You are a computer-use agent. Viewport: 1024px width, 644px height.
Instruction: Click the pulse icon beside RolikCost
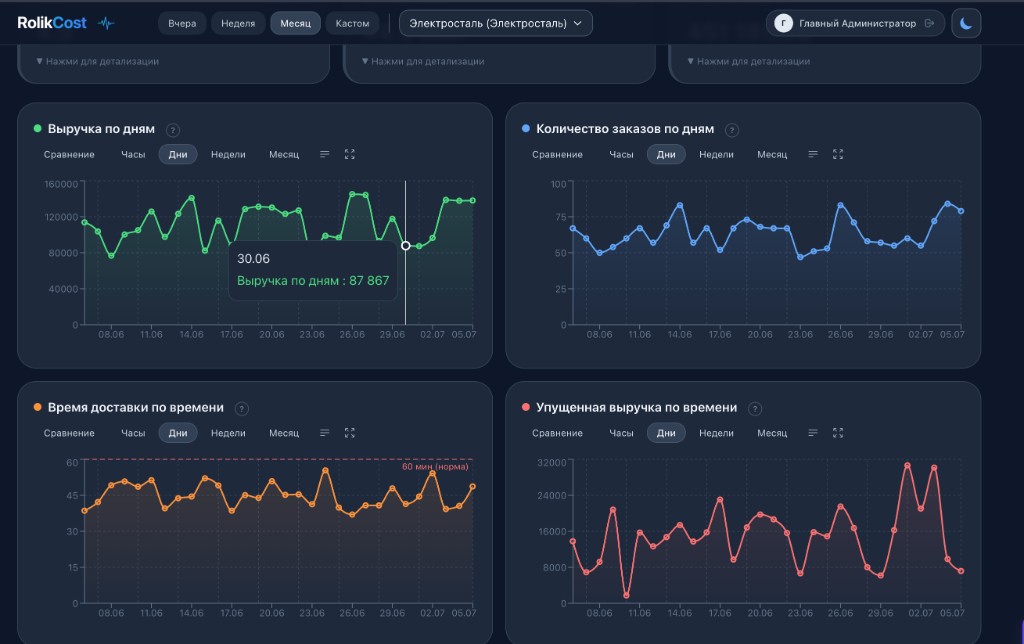106,24
